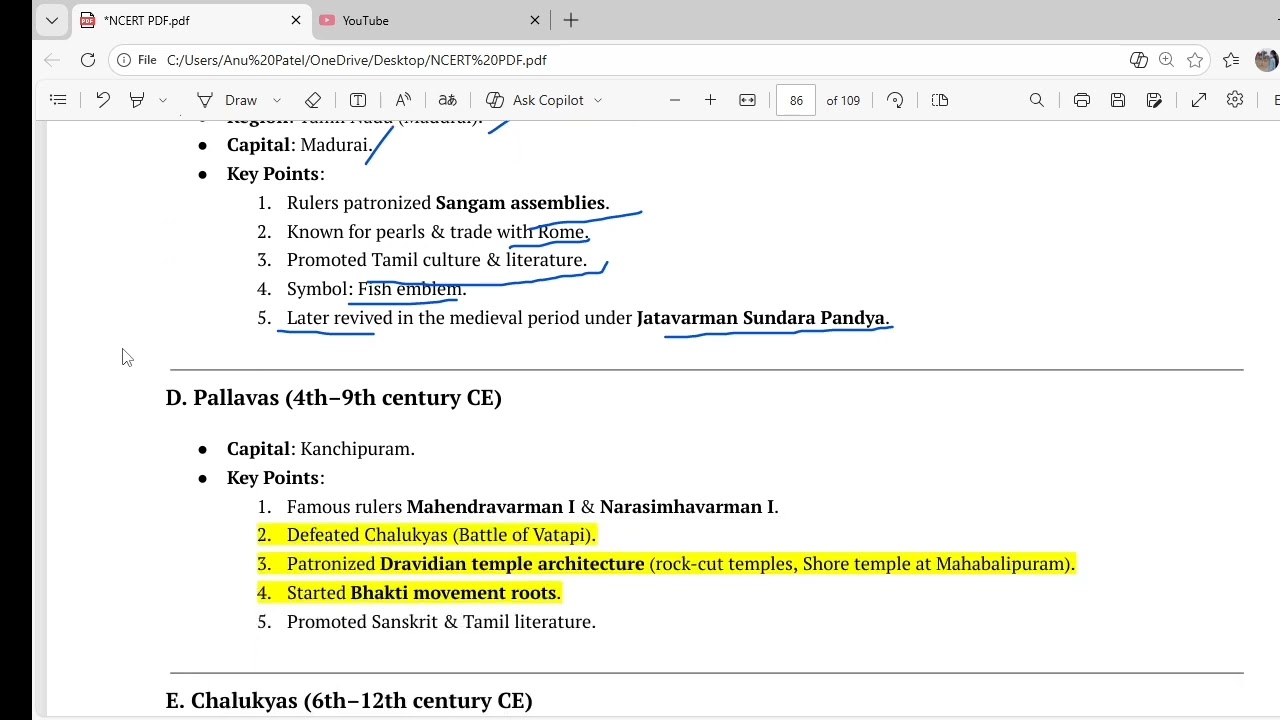The height and width of the screenshot is (720, 1280).
Task: Open the tab search chevron menu
Action: pos(52,20)
